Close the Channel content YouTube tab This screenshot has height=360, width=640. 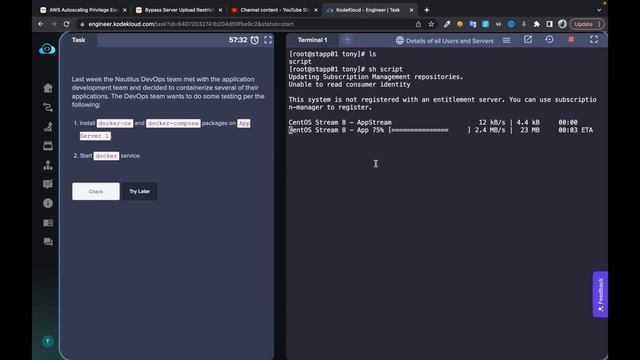[316, 10]
